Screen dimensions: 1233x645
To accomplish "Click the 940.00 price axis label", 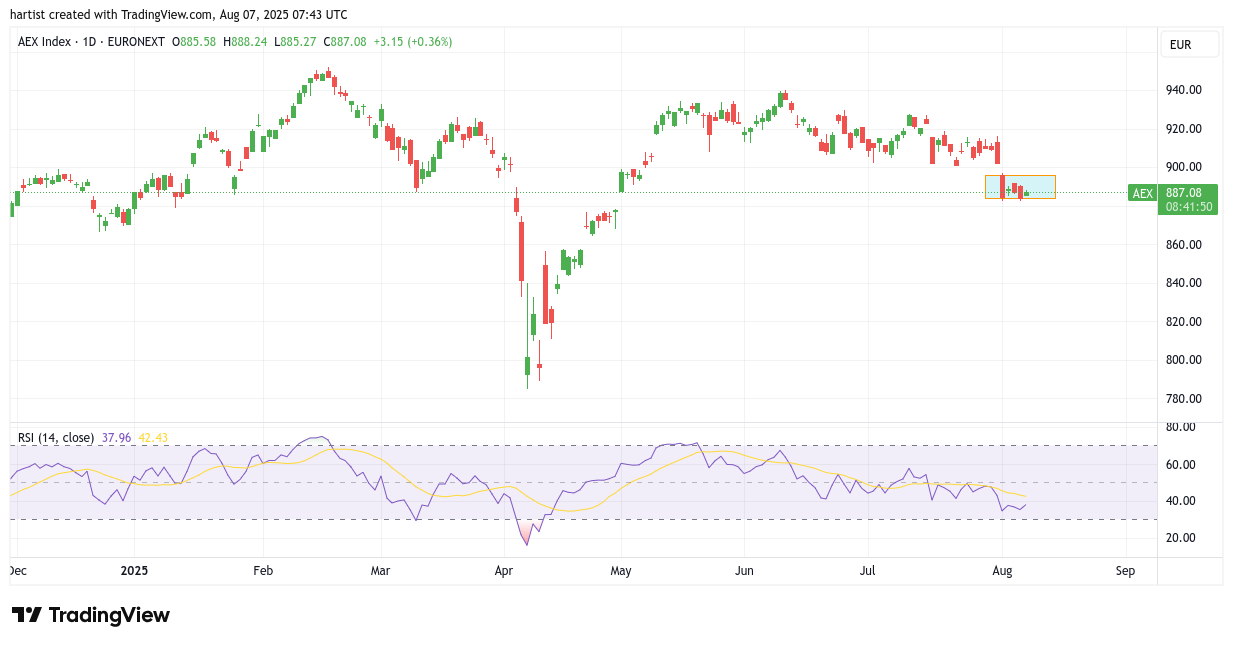I will (1184, 90).
